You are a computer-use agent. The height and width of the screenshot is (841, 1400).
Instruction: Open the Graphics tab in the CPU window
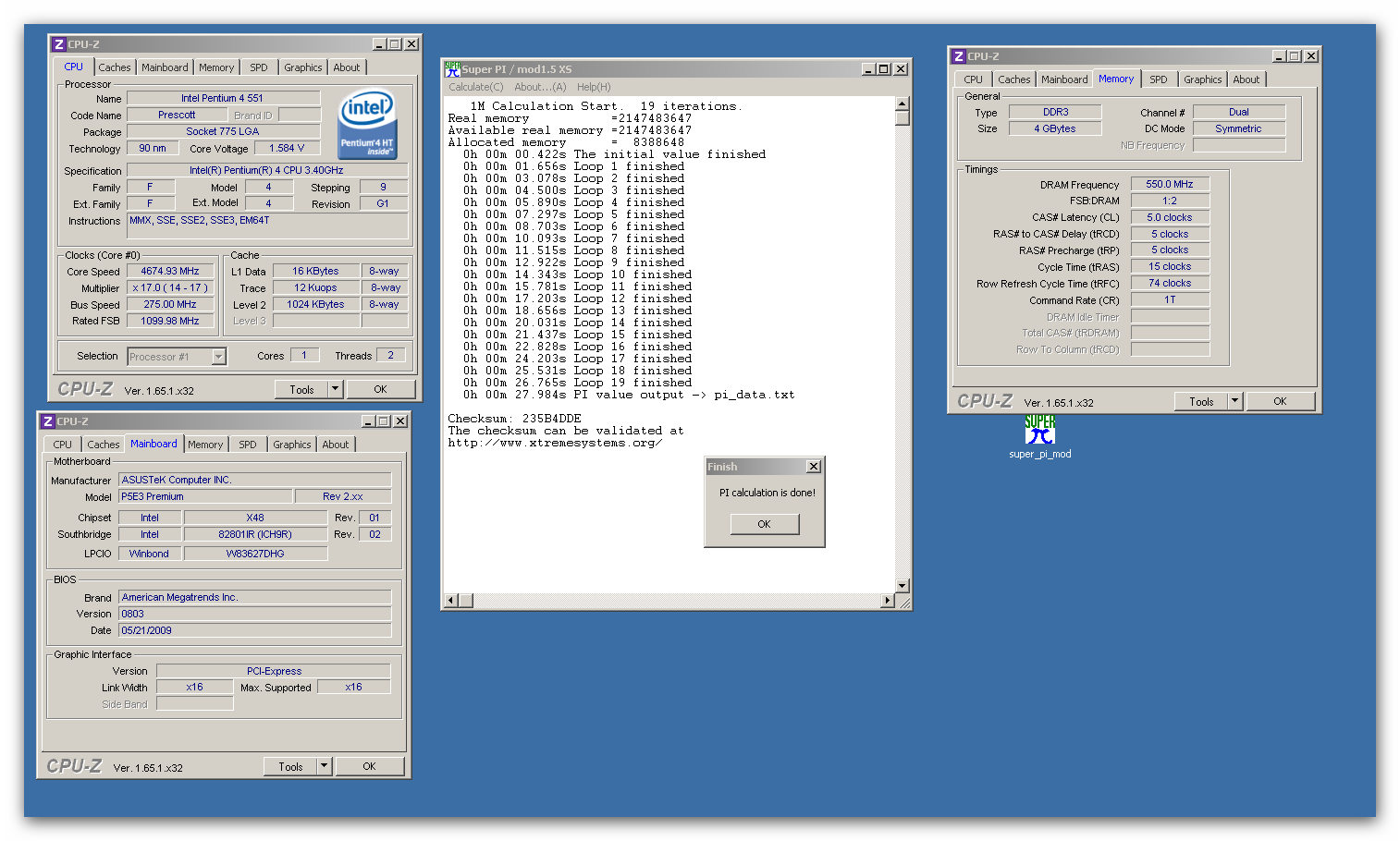303,67
